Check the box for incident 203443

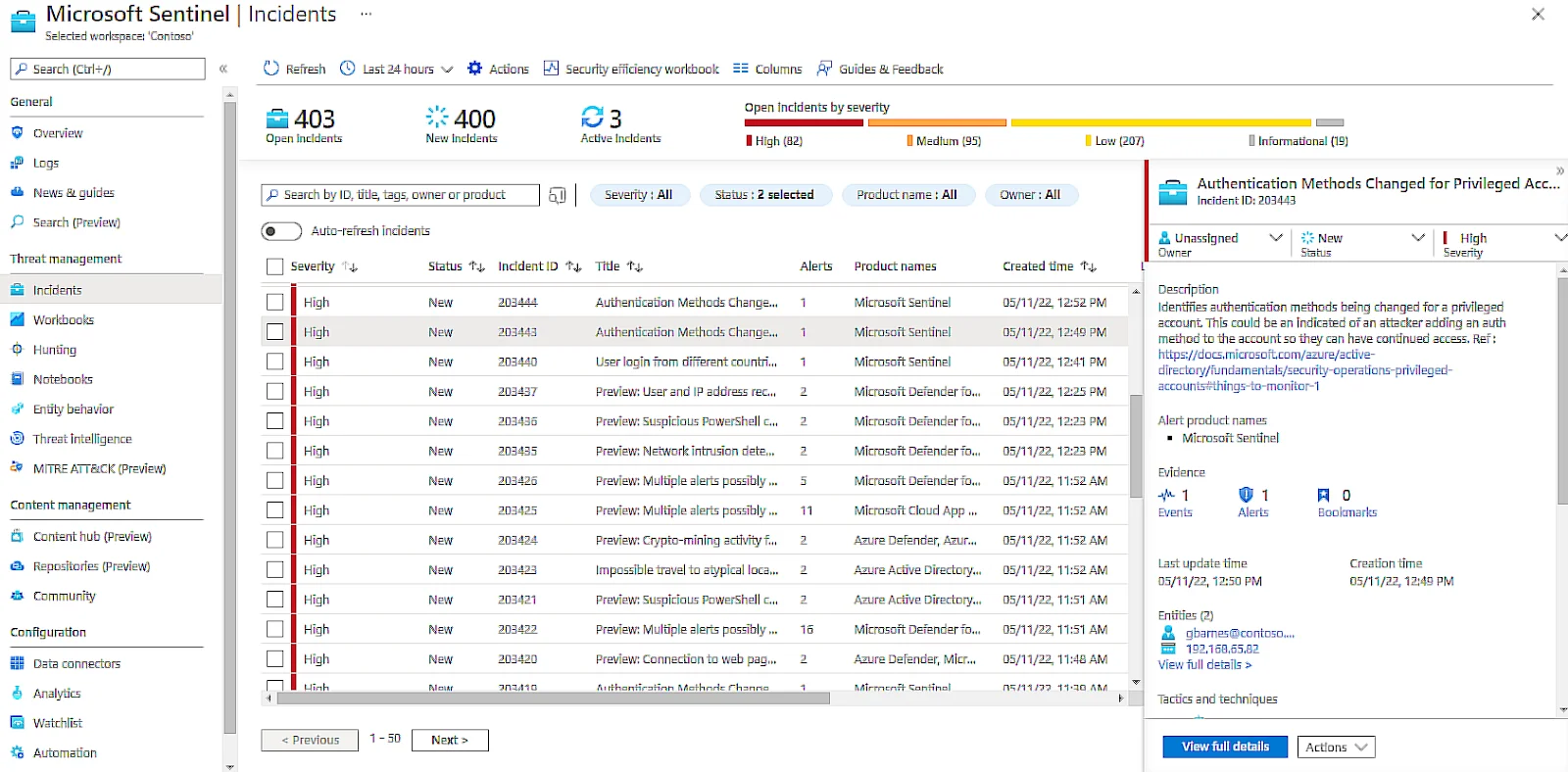pos(274,332)
